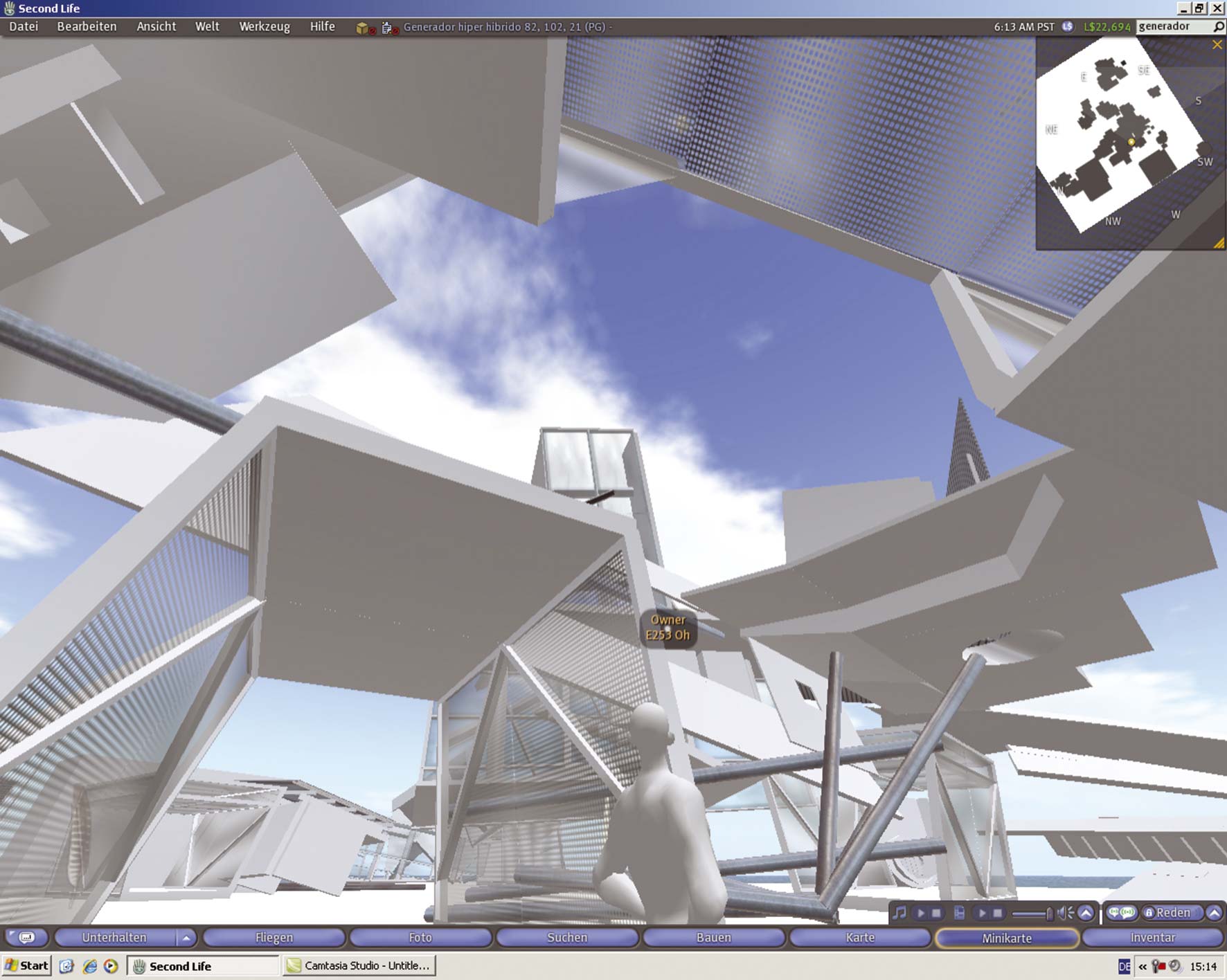Click the region location text Generador hiper hibrido
1227x980 pixels.
click(508, 27)
